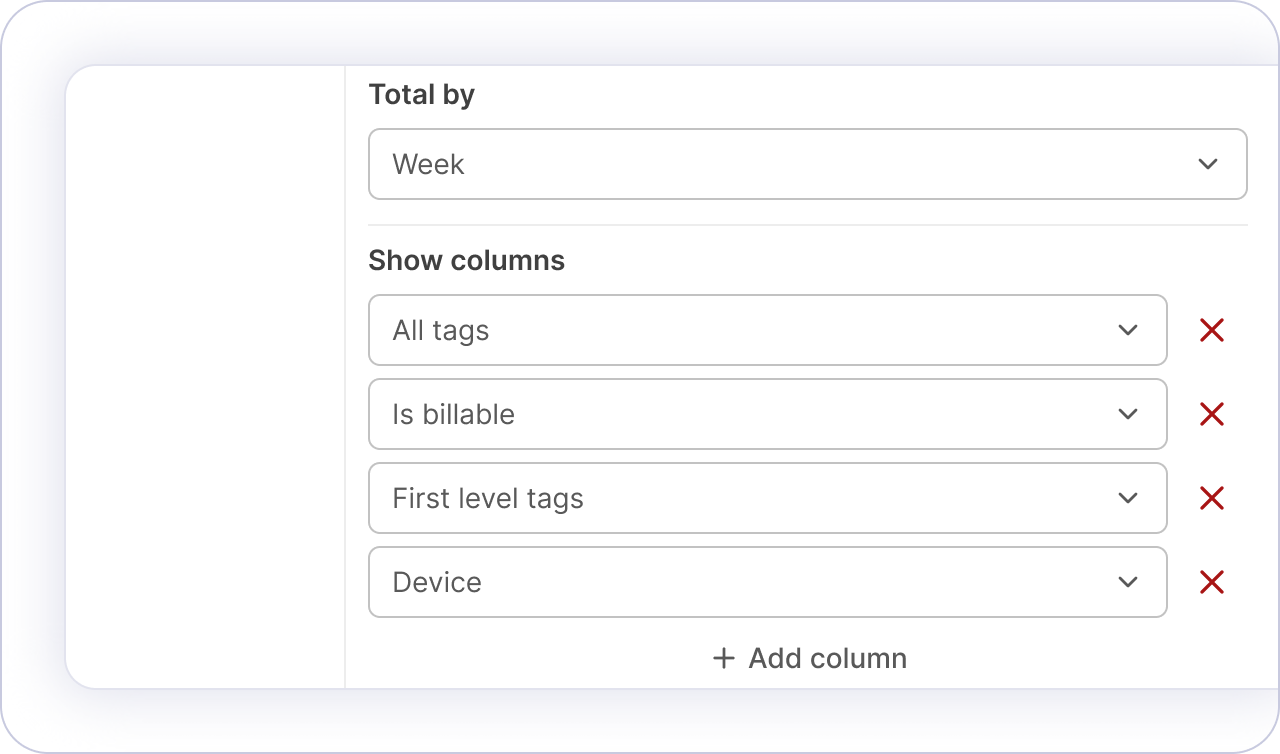
Task: Remove the All tags column
Action: pos(1211,330)
